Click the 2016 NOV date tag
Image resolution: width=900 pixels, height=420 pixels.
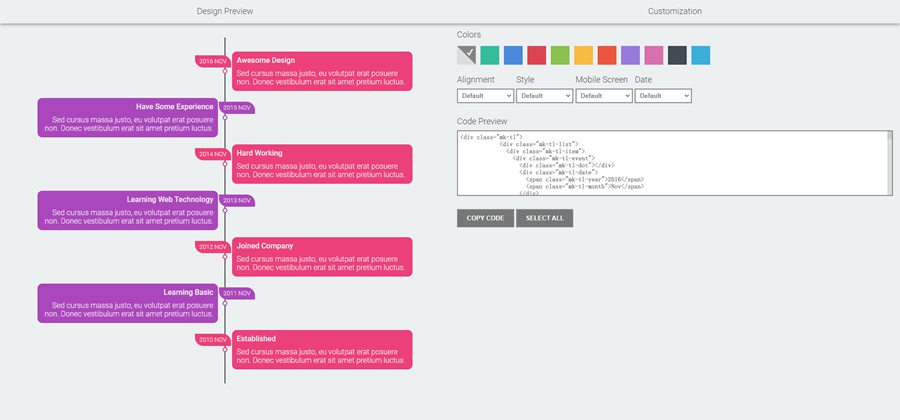click(x=212, y=61)
